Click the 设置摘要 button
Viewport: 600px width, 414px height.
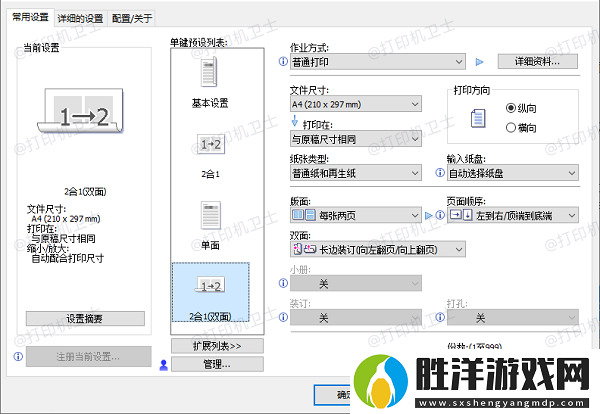click(85, 318)
